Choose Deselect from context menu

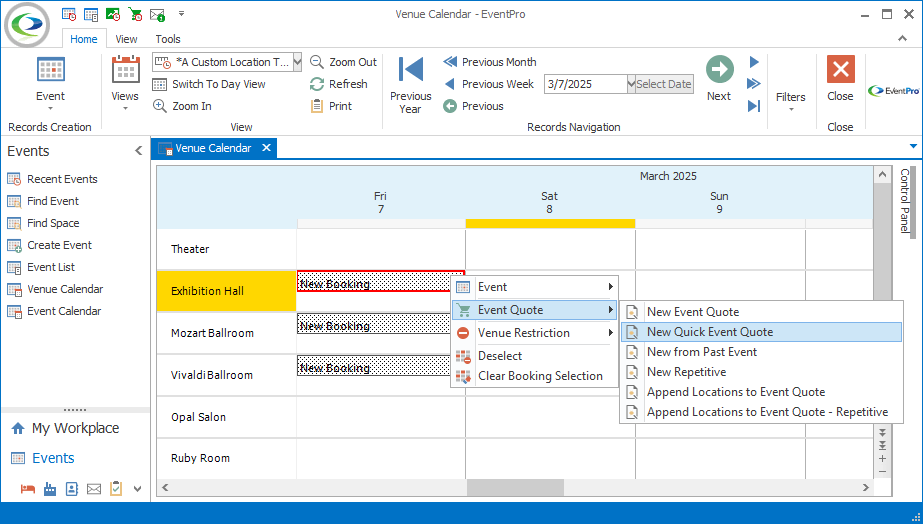[535, 356]
